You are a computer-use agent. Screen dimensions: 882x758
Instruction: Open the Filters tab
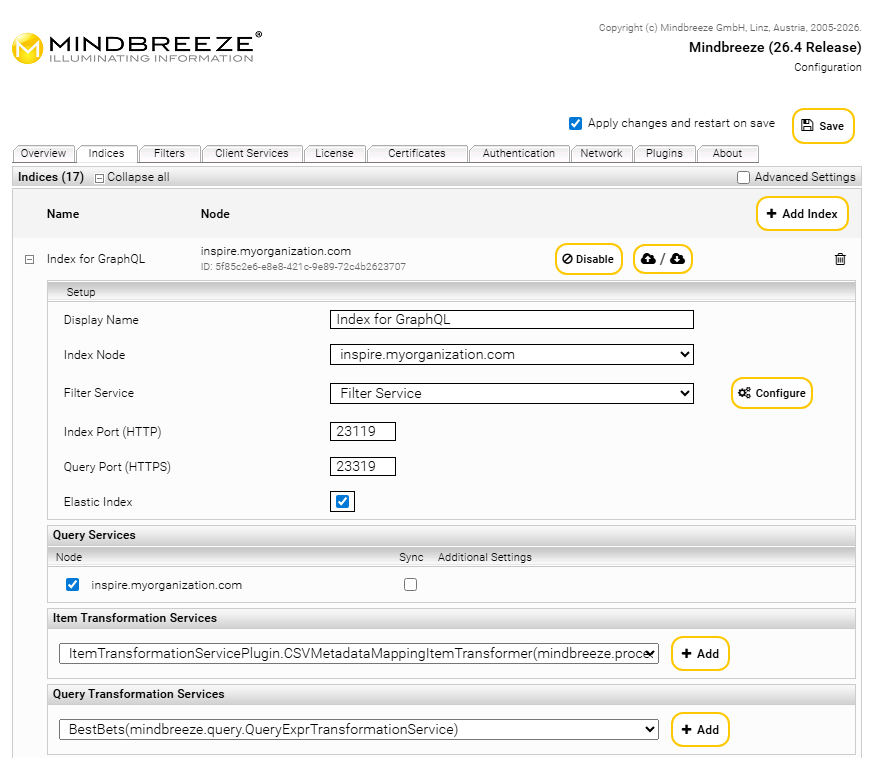click(x=169, y=154)
